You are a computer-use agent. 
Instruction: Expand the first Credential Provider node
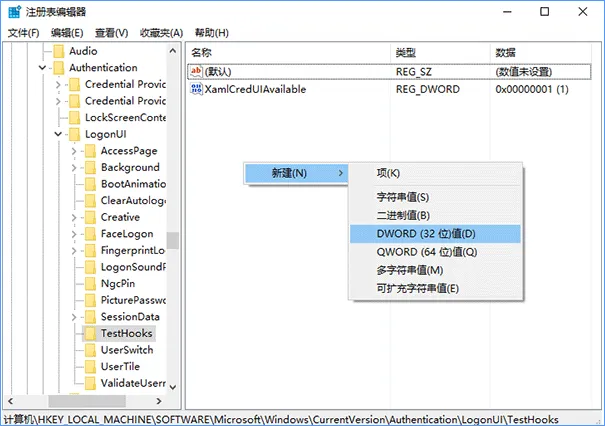tap(58, 85)
